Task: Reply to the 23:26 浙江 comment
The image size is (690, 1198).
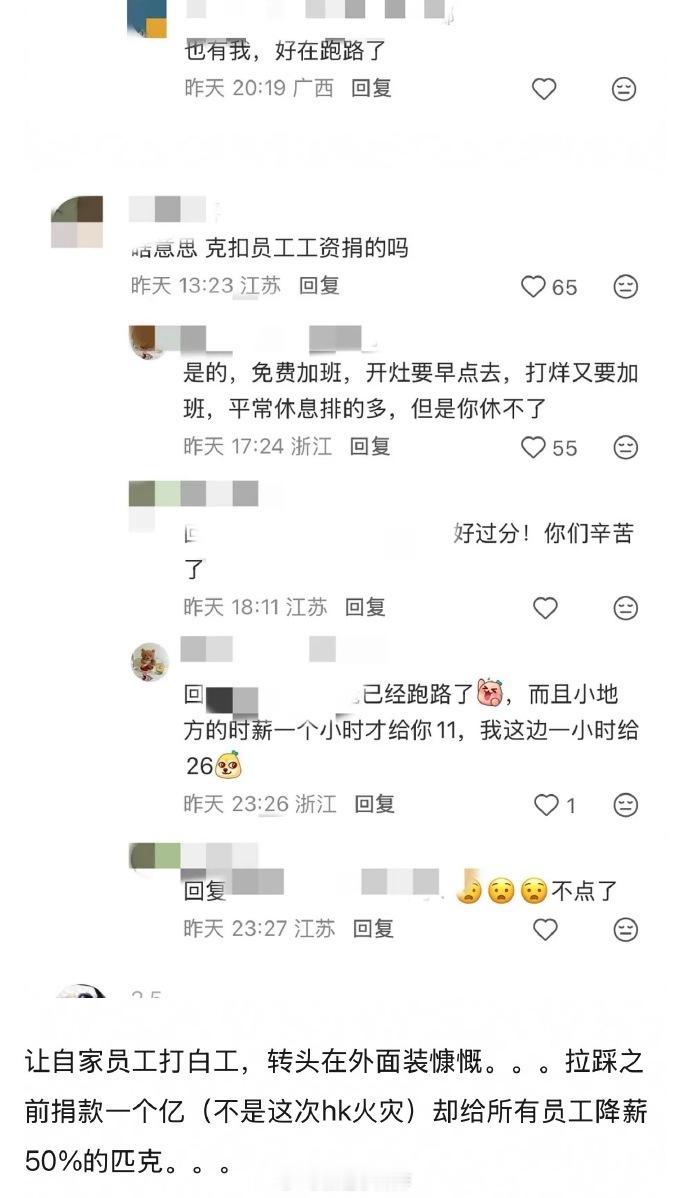Action: coord(374,803)
